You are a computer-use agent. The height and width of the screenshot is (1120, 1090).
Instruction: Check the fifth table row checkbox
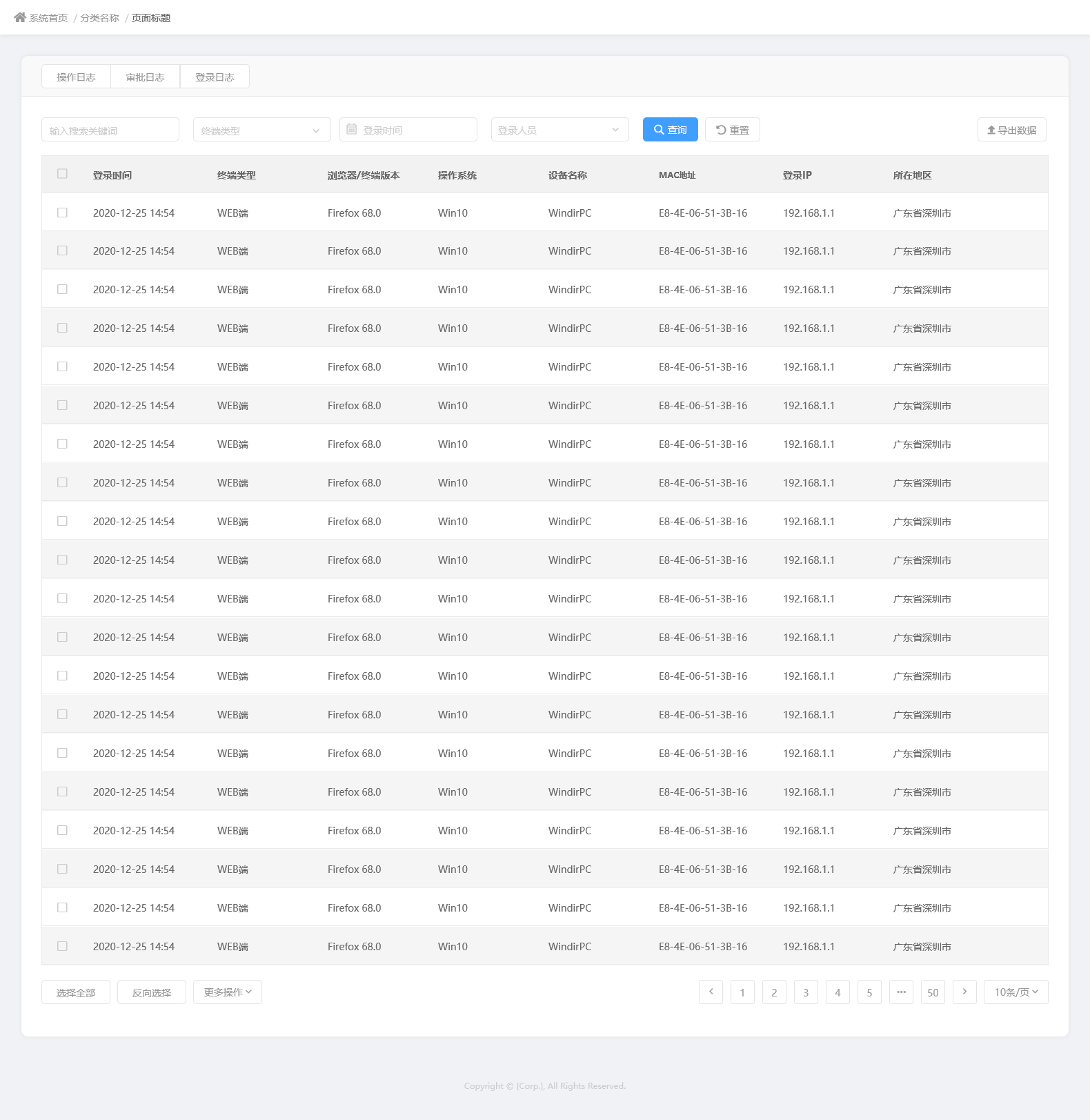click(x=62, y=366)
